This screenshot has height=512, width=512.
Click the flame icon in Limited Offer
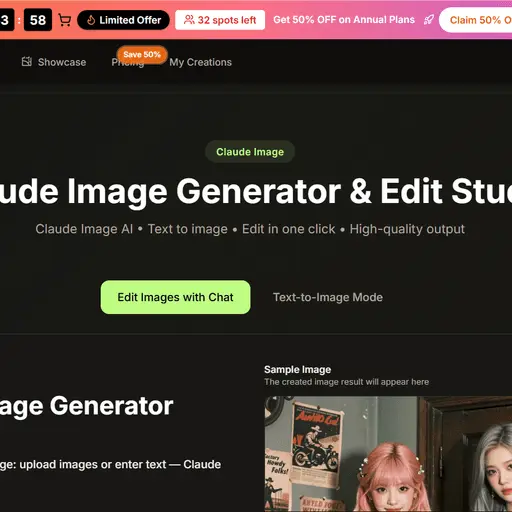tap(91, 20)
